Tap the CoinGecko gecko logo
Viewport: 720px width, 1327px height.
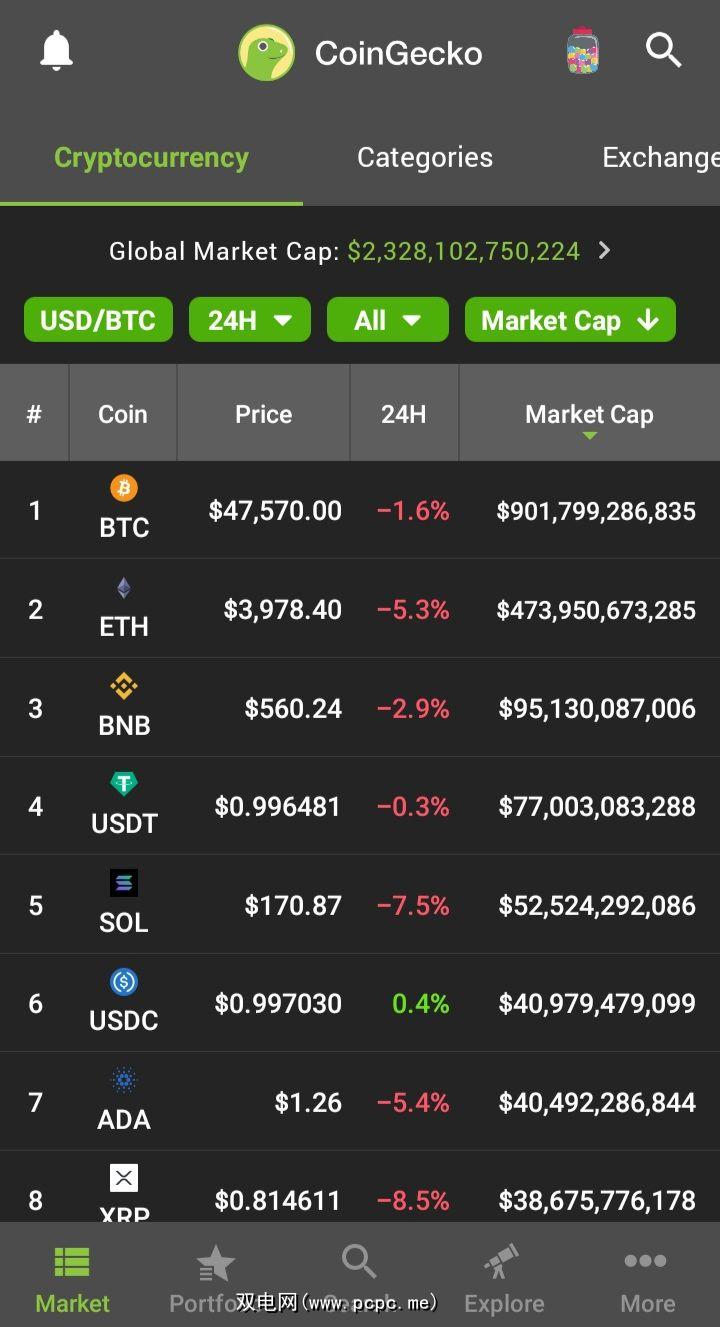pyautogui.click(x=266, y=53)
